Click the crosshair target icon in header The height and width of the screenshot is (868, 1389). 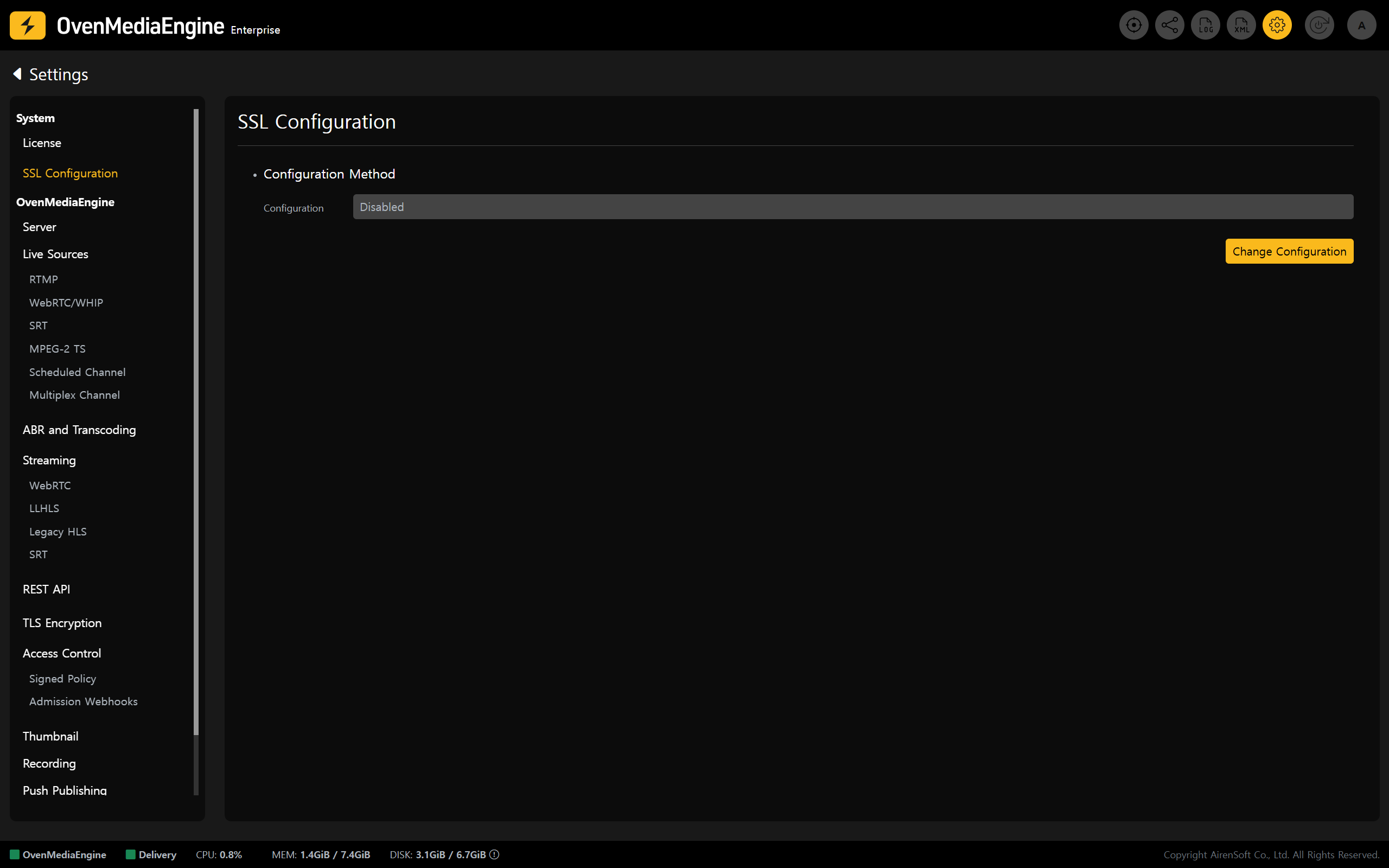coord(1133,25)
